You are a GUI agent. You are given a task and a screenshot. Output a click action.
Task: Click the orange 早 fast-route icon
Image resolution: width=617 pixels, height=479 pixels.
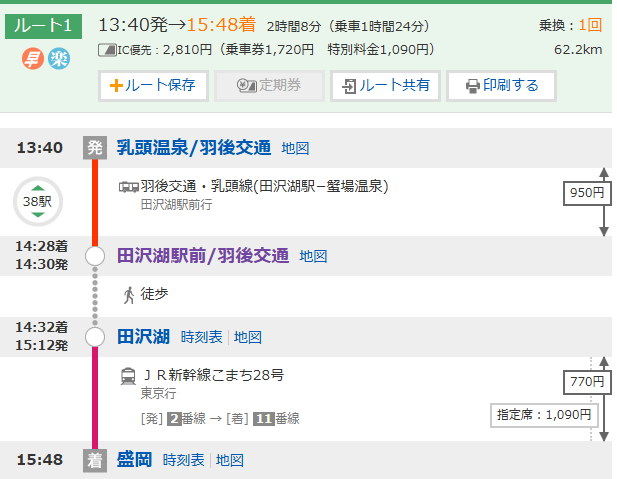pyautogui.click(x=32, y=59)
